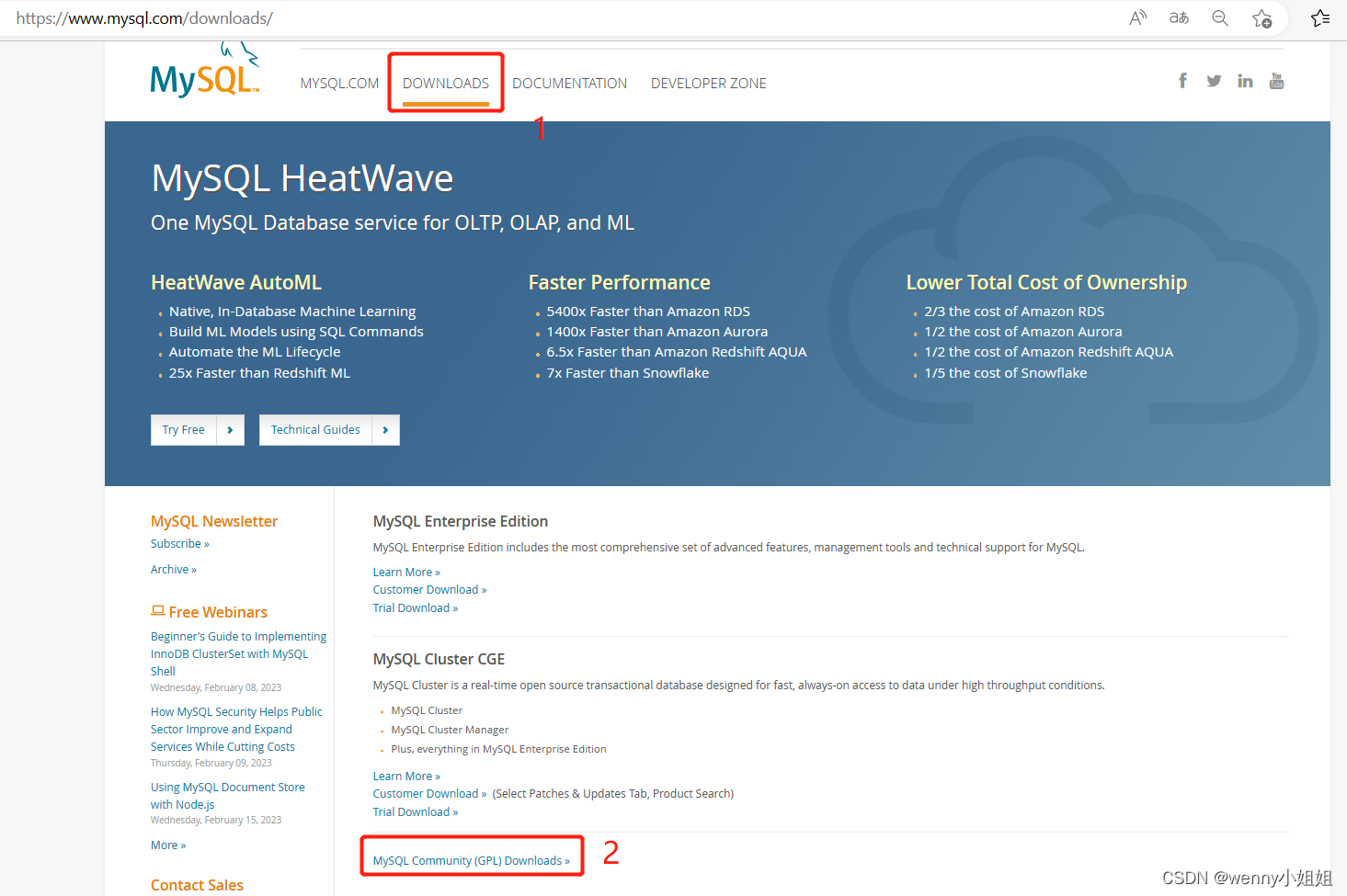Click 'MySQL Cluster Manager' bullet text
This screenshot has height=896, width=1347.
(450, 730)
